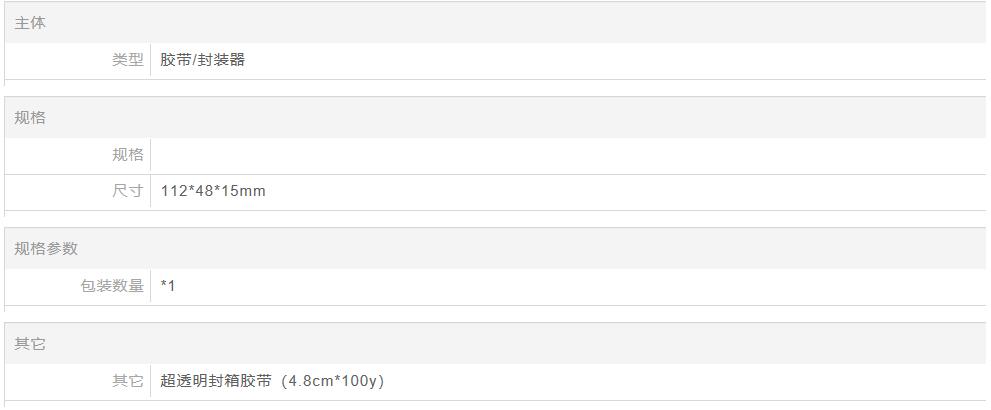Click the 规格 row label
991x410 pixels.
128,155
